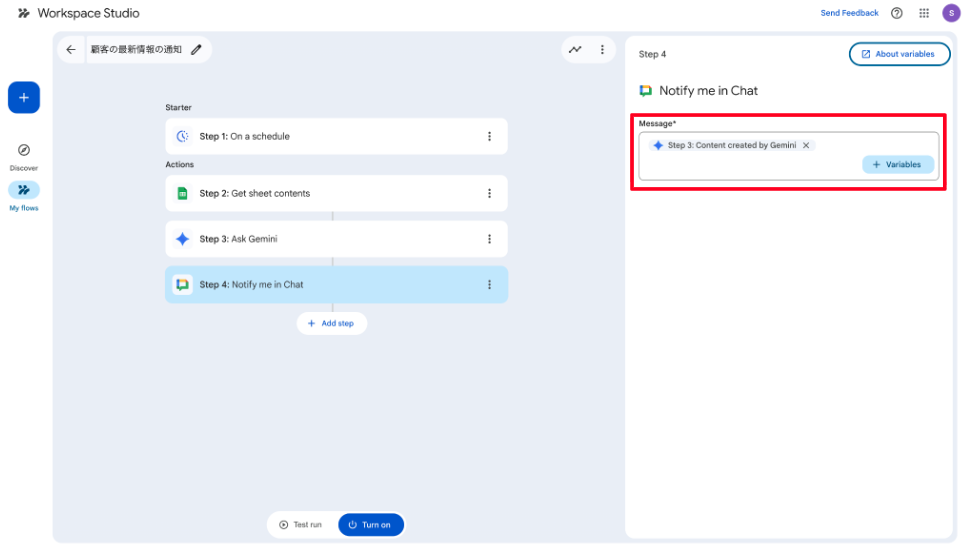Click the Send Feedback link
The image size is (966, 548).
point(849,13)
